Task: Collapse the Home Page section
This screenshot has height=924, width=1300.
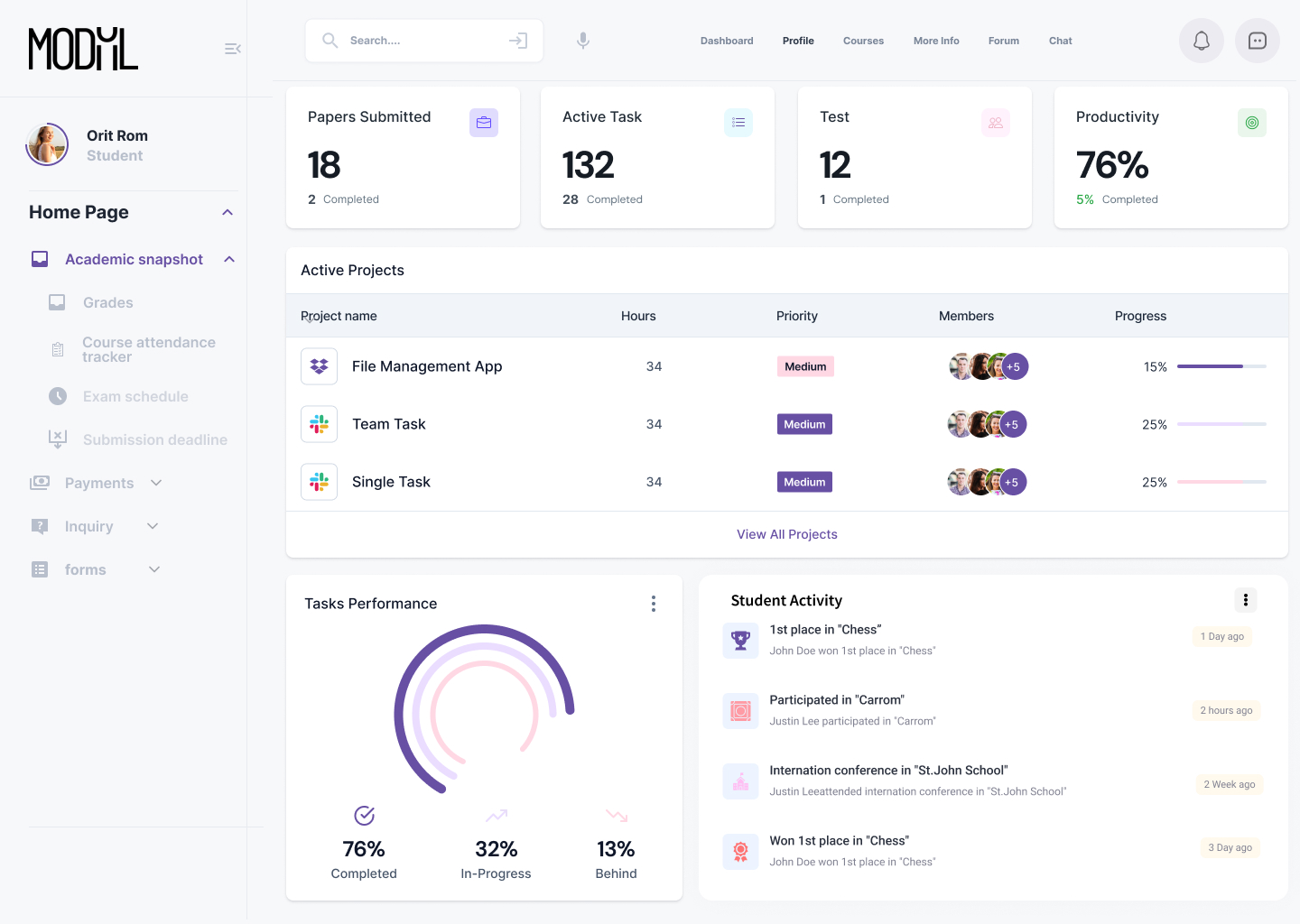Action: click(x=227, y=212)
